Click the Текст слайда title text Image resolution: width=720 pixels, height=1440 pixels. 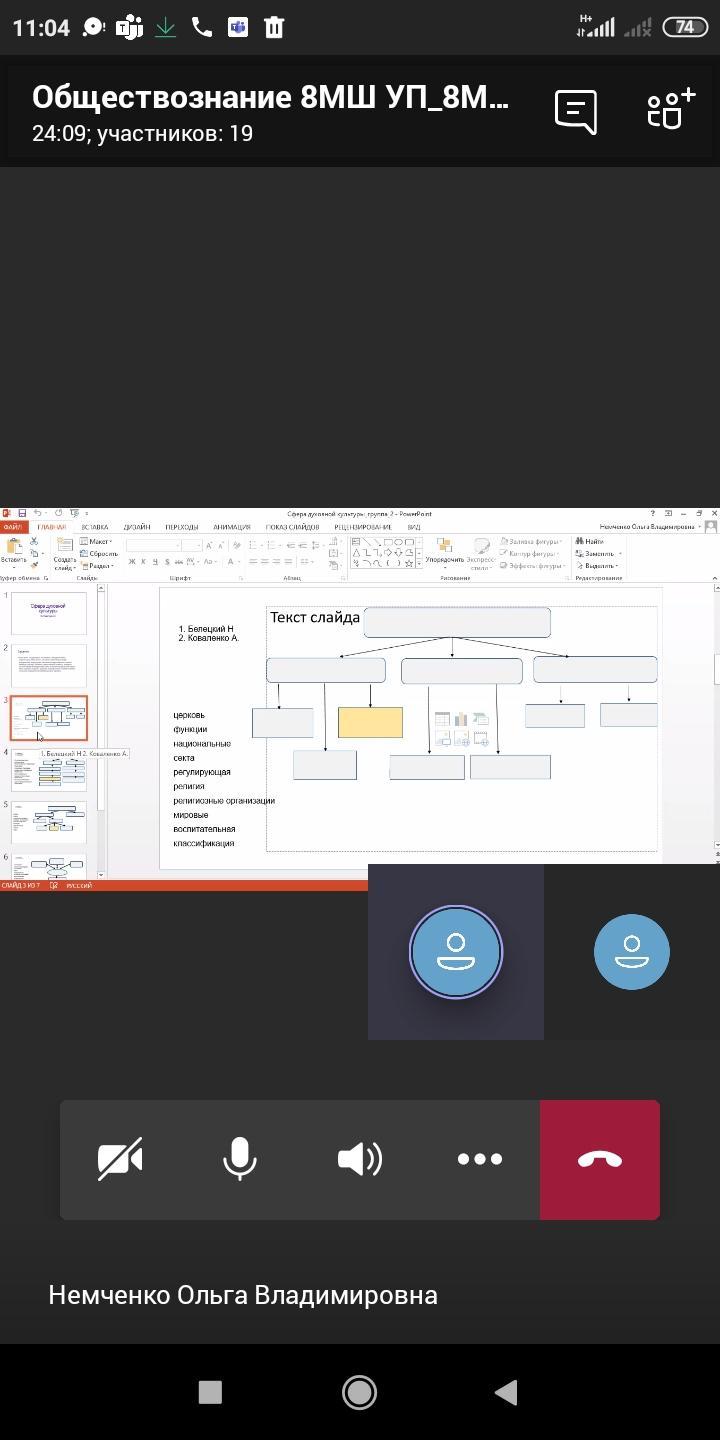(x=314, y=618)
